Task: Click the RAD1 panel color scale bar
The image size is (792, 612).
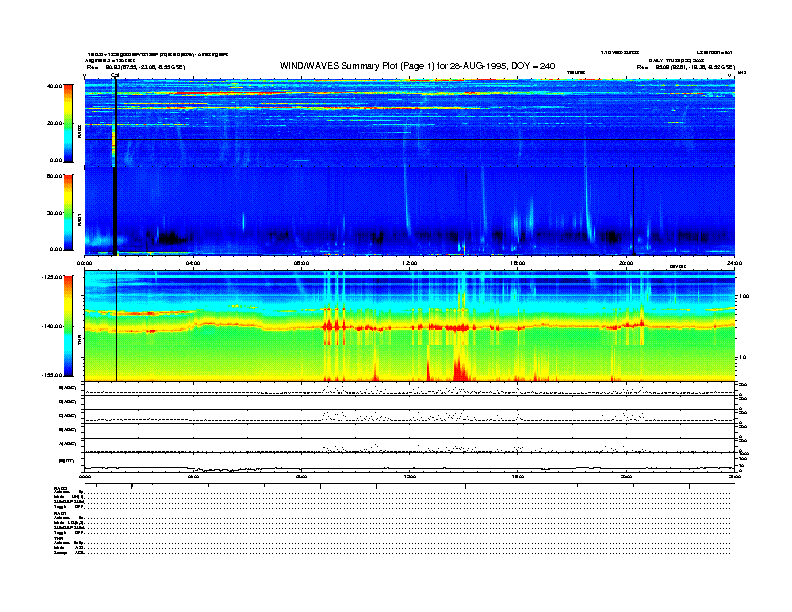Action: 68,213
